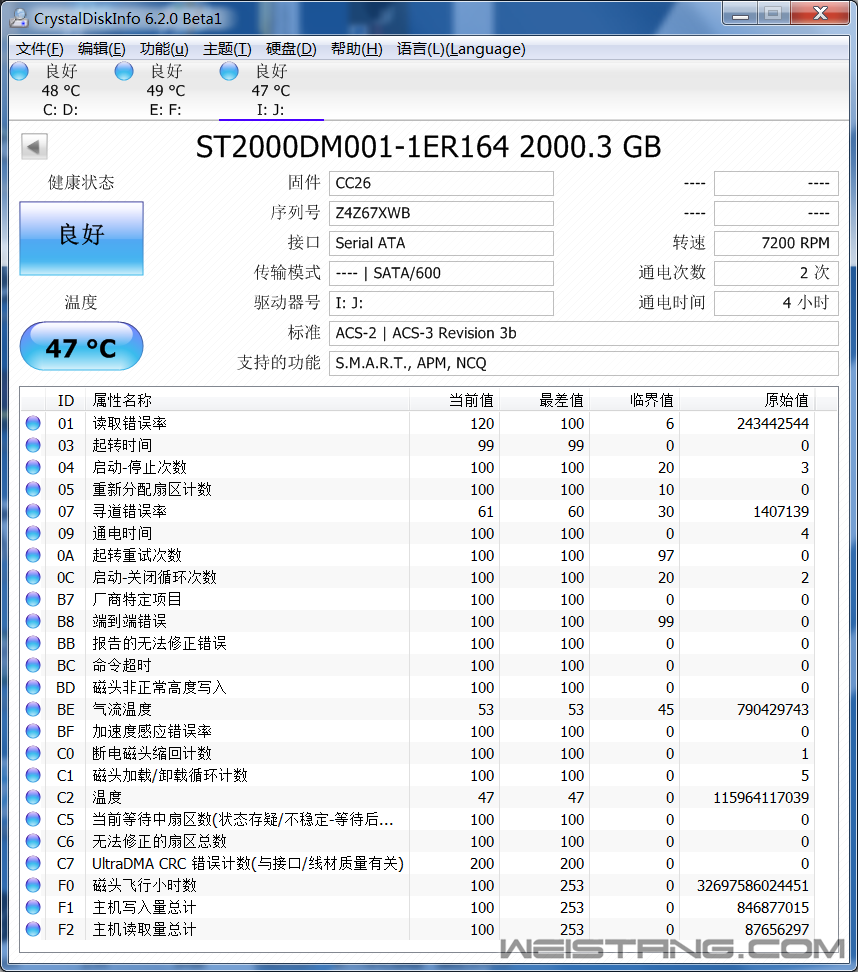Select the raw value 243442544
Viewport: 858px width, 972px height.
click(x=772, y=424)
